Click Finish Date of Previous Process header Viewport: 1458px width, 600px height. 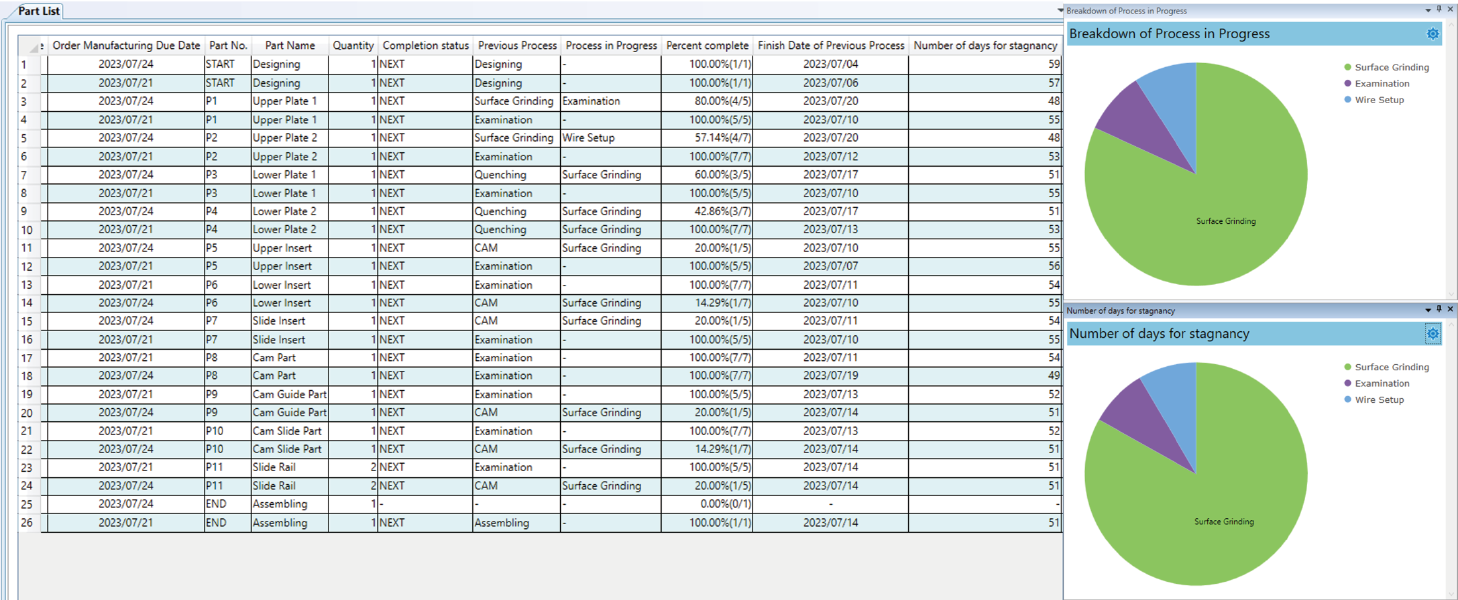(831, 46)
